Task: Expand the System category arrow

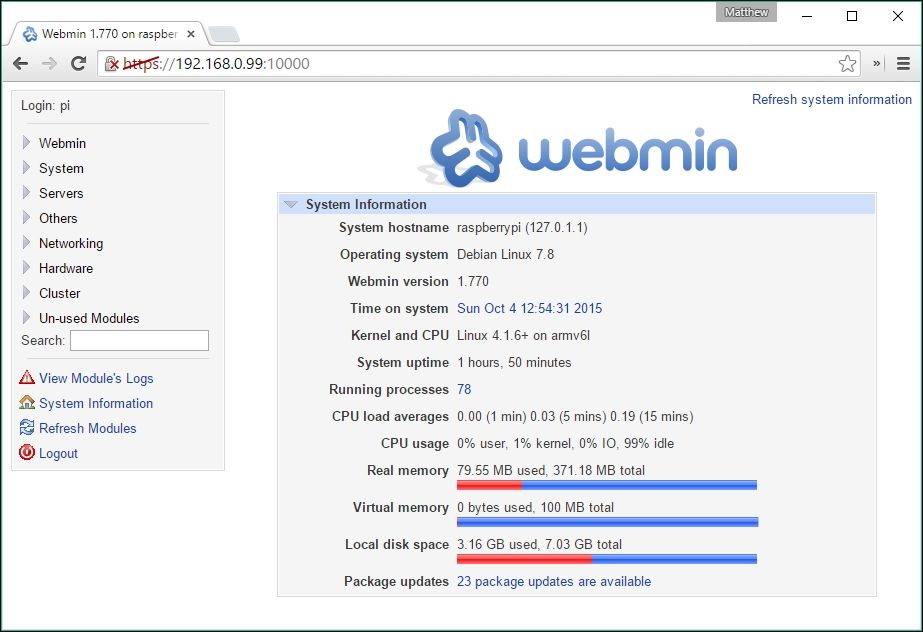Action: click(x=26, y=168)
